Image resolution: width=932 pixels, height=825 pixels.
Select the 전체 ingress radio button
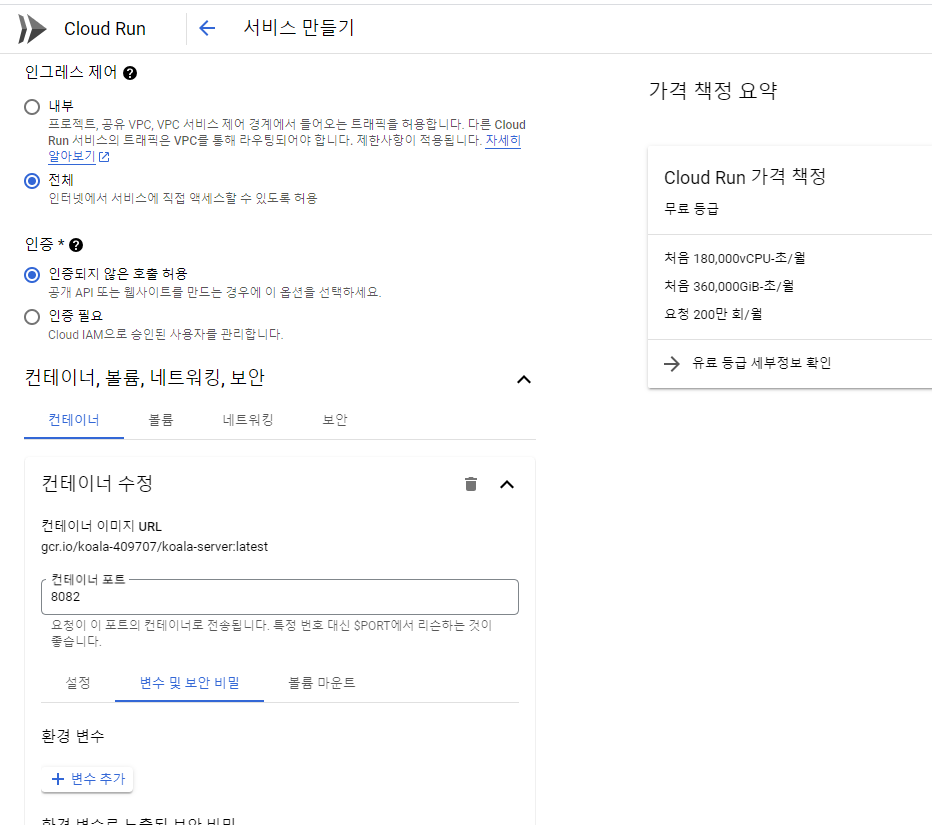32,181
